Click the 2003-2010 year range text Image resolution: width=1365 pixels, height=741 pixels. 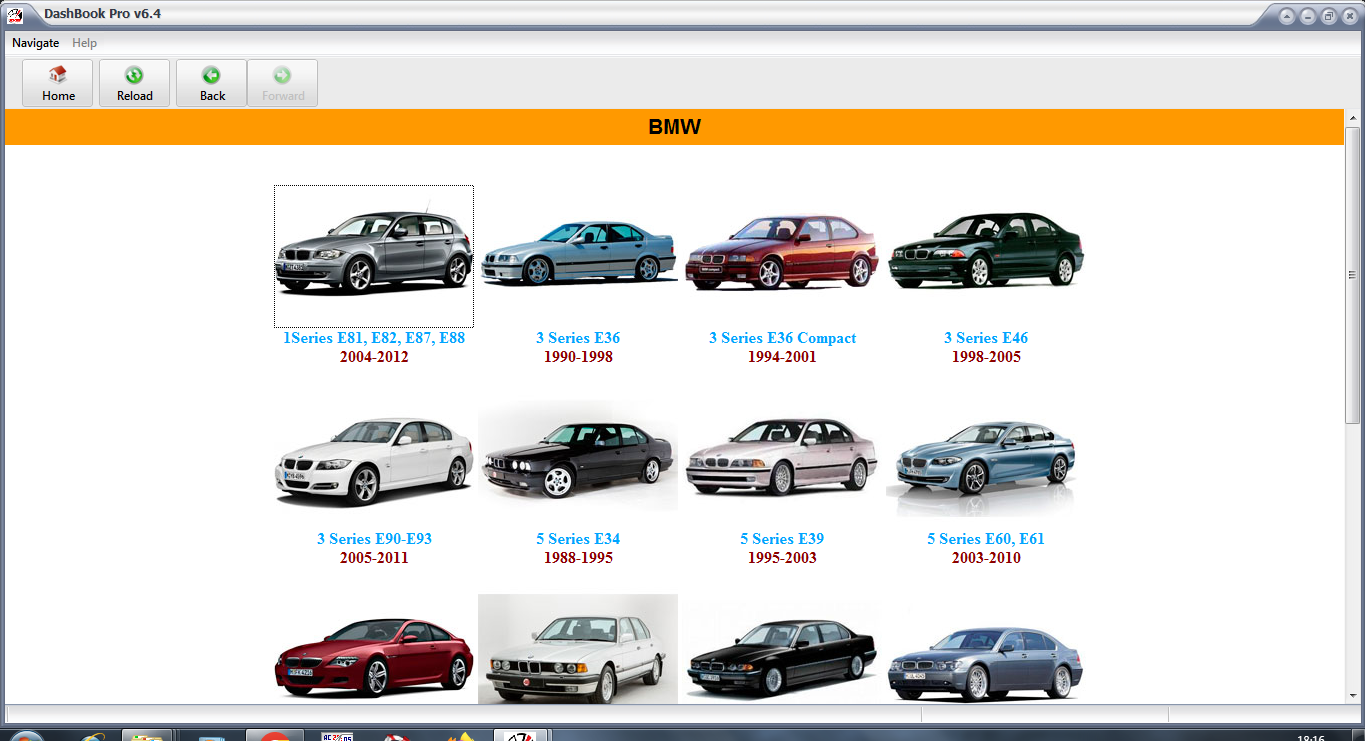point(986,558)
